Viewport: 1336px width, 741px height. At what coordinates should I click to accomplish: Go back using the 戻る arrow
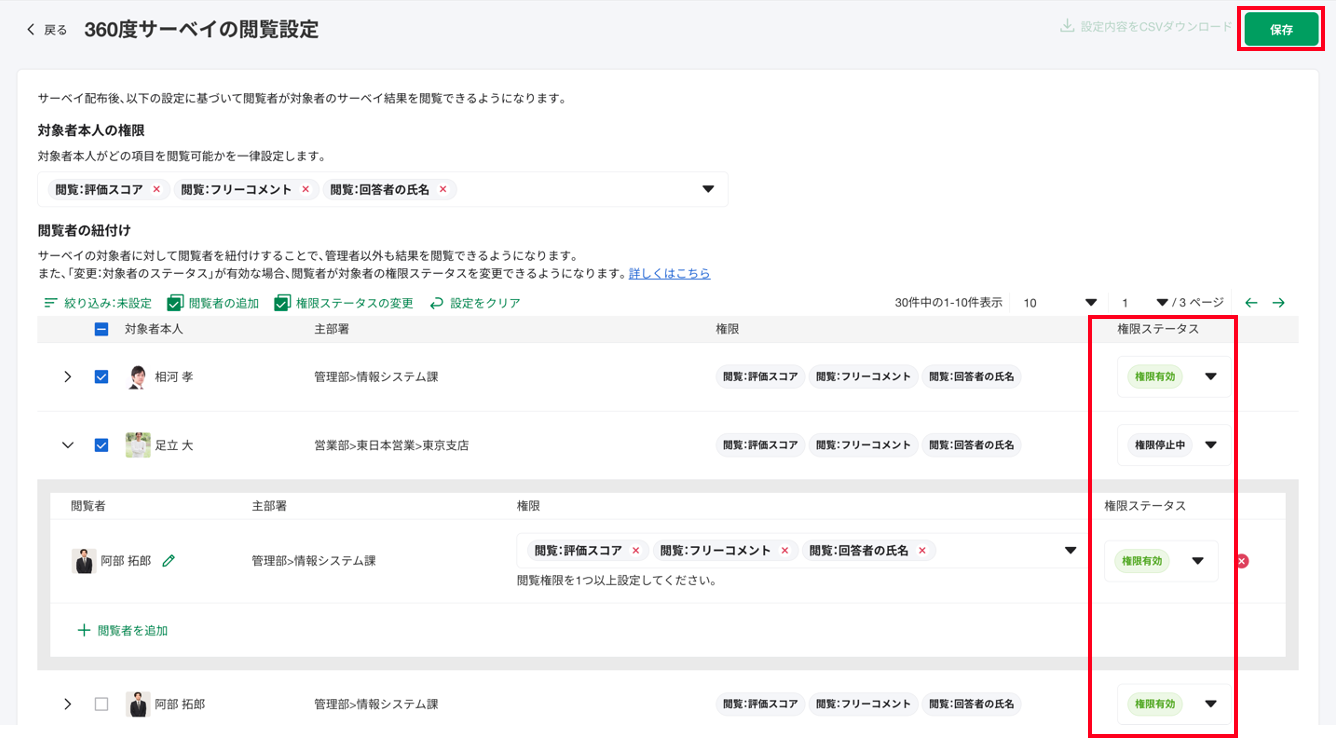[46, 30]
